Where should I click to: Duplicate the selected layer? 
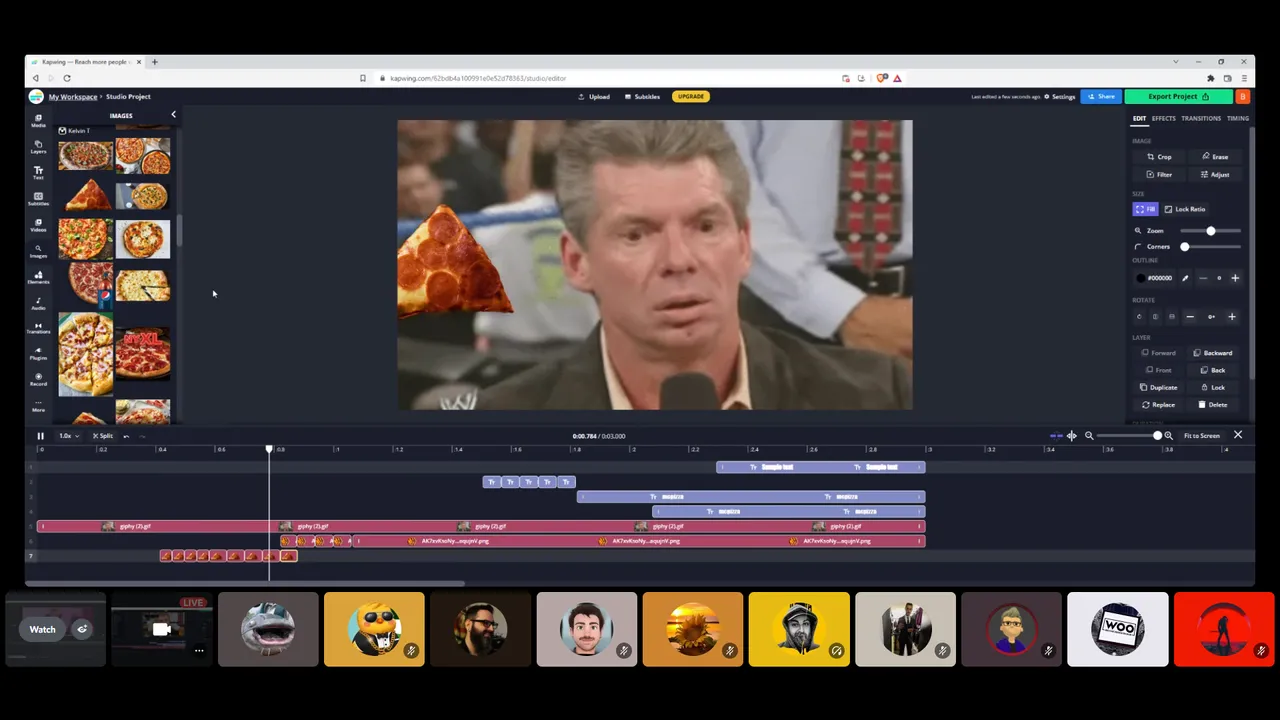point(1159,388)
